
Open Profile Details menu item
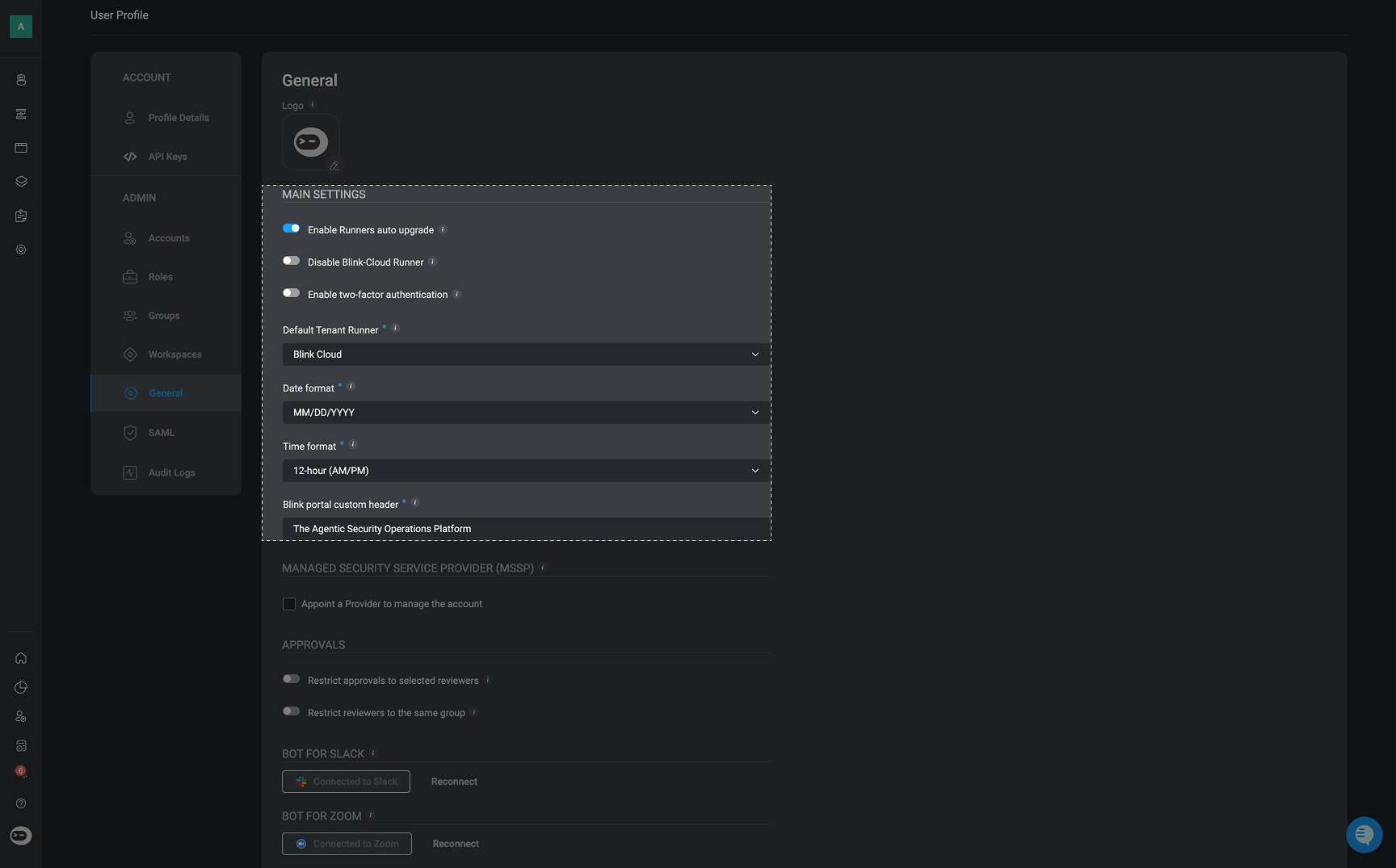point(166,118)
